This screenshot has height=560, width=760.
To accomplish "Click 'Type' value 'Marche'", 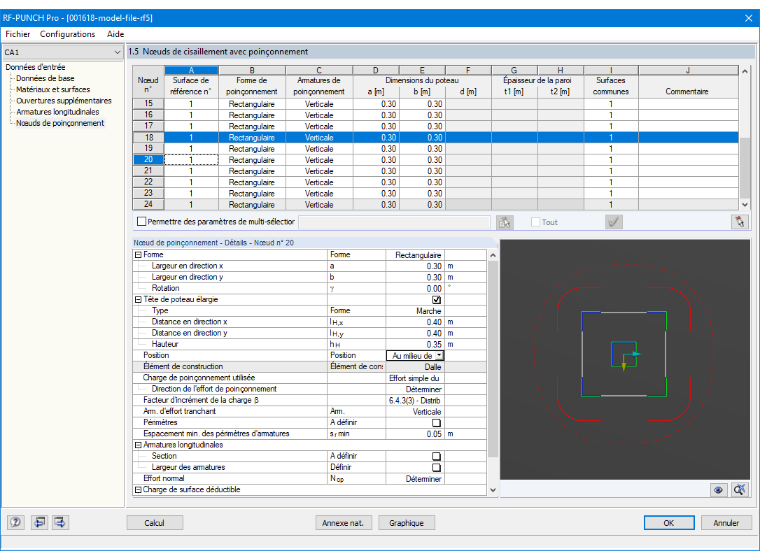I will pos(414,311).
